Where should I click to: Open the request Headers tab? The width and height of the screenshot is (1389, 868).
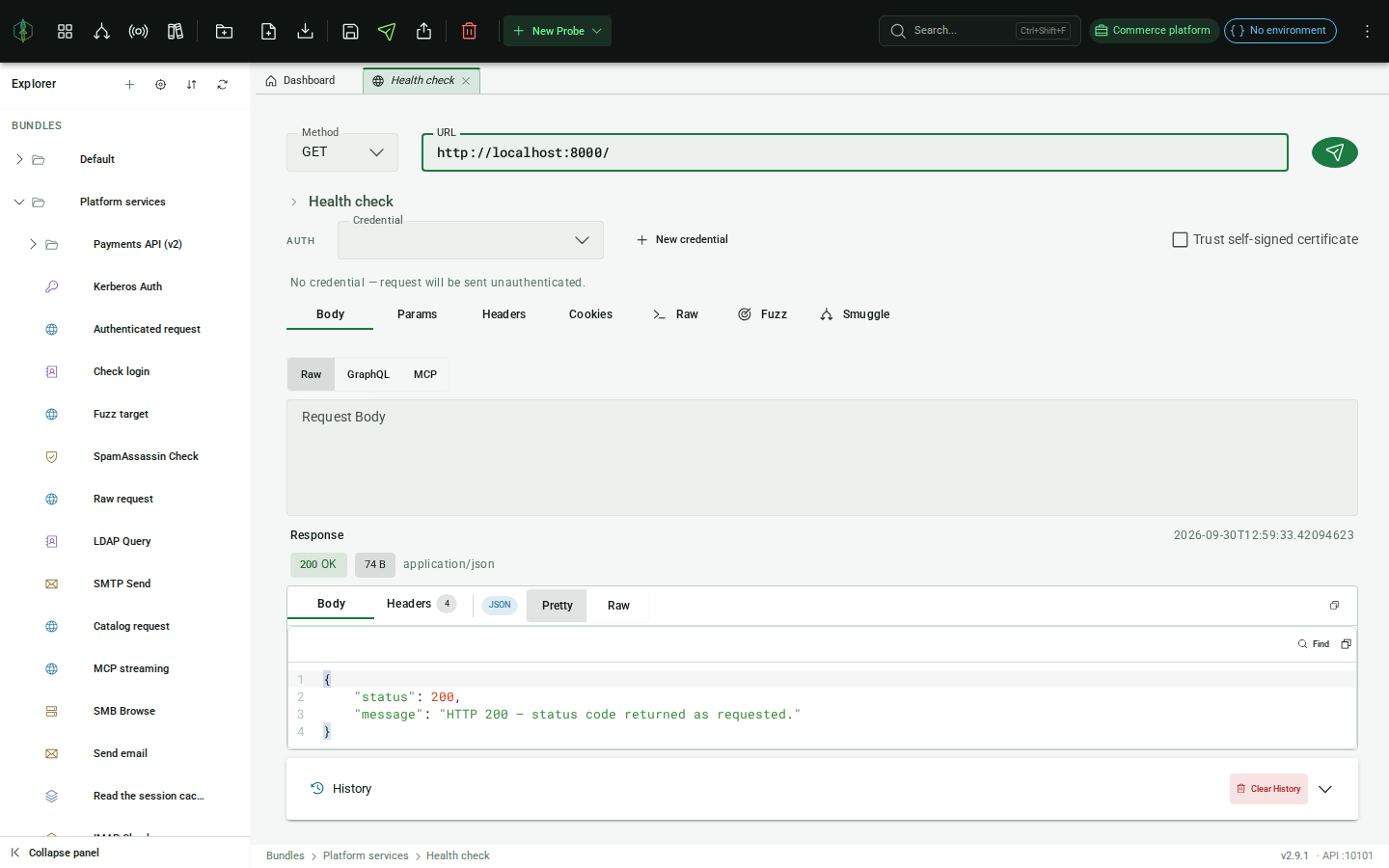click(504, 314)
